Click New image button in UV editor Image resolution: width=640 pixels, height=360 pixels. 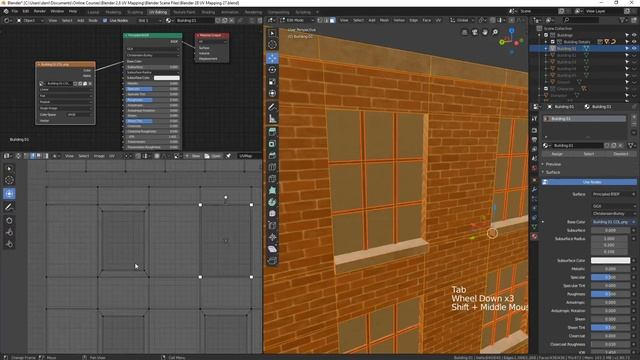193,156
